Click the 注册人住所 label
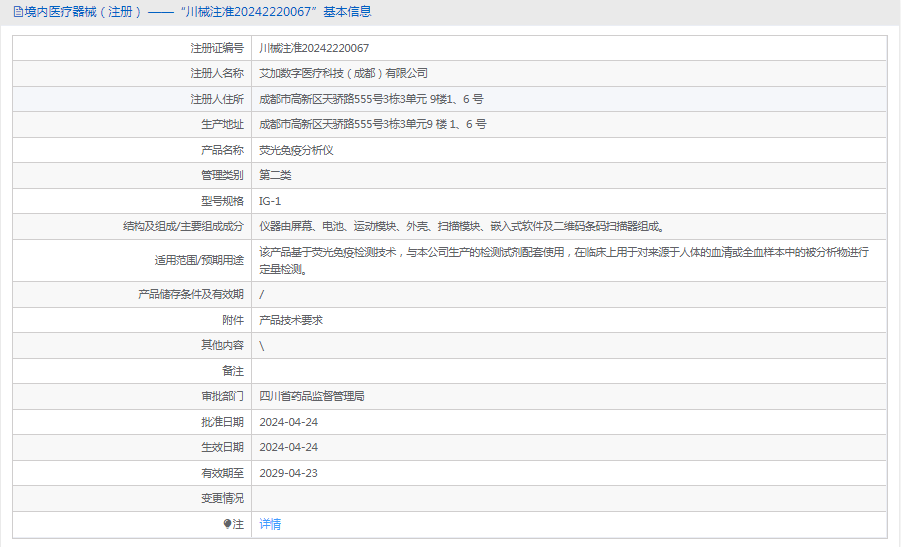 [217, 99]
